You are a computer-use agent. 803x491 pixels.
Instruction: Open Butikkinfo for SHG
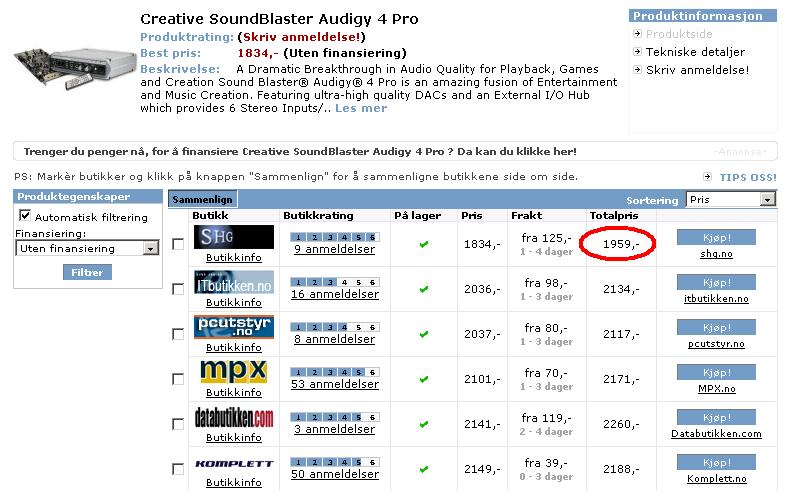[x=234, y=258]
